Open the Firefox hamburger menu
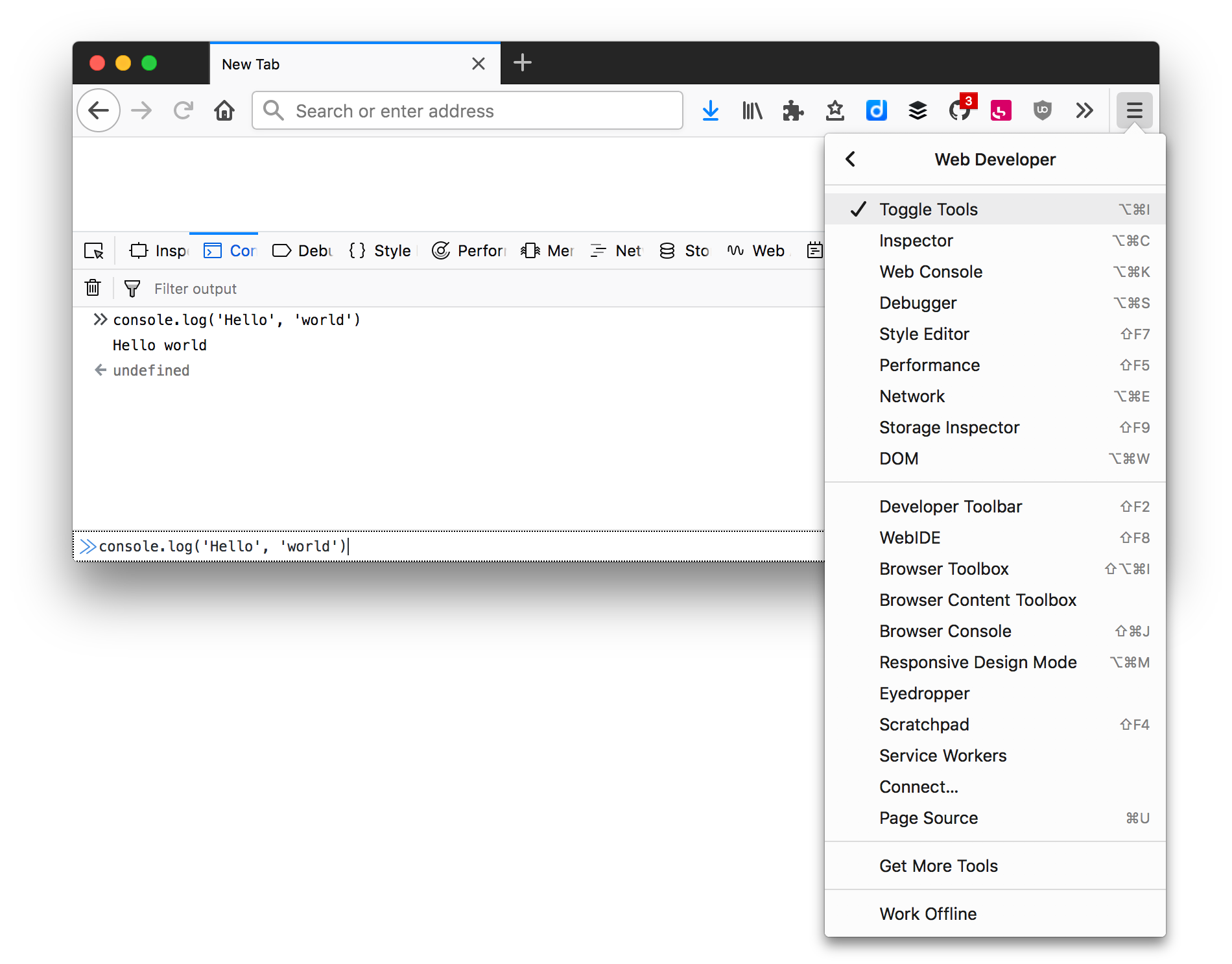Screen dimensions: 1232x964 (x=1135, y=110)
